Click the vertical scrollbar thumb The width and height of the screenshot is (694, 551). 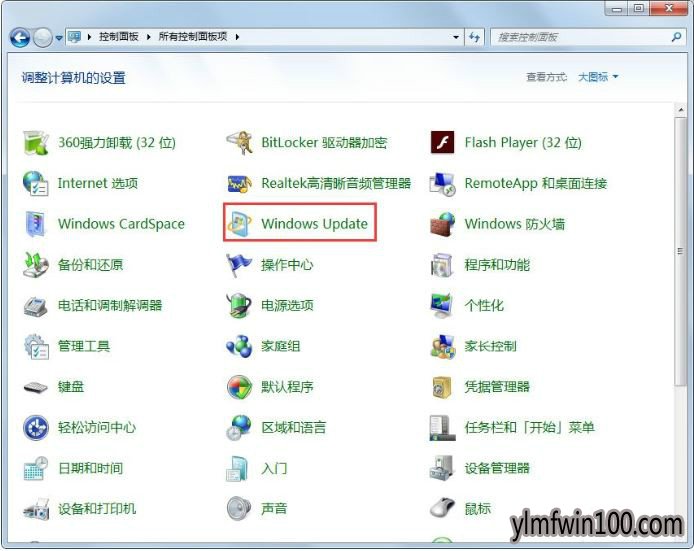click(680, 251)
